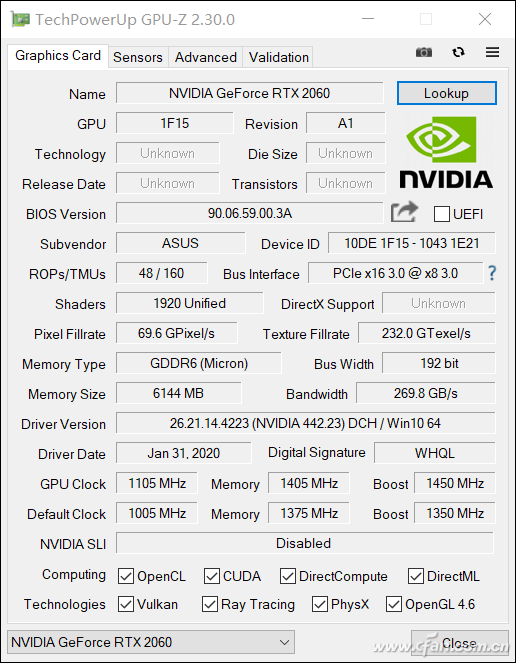Click the Close button at bottom
Screen dimensions: 516x663
(x=460, y=643)
